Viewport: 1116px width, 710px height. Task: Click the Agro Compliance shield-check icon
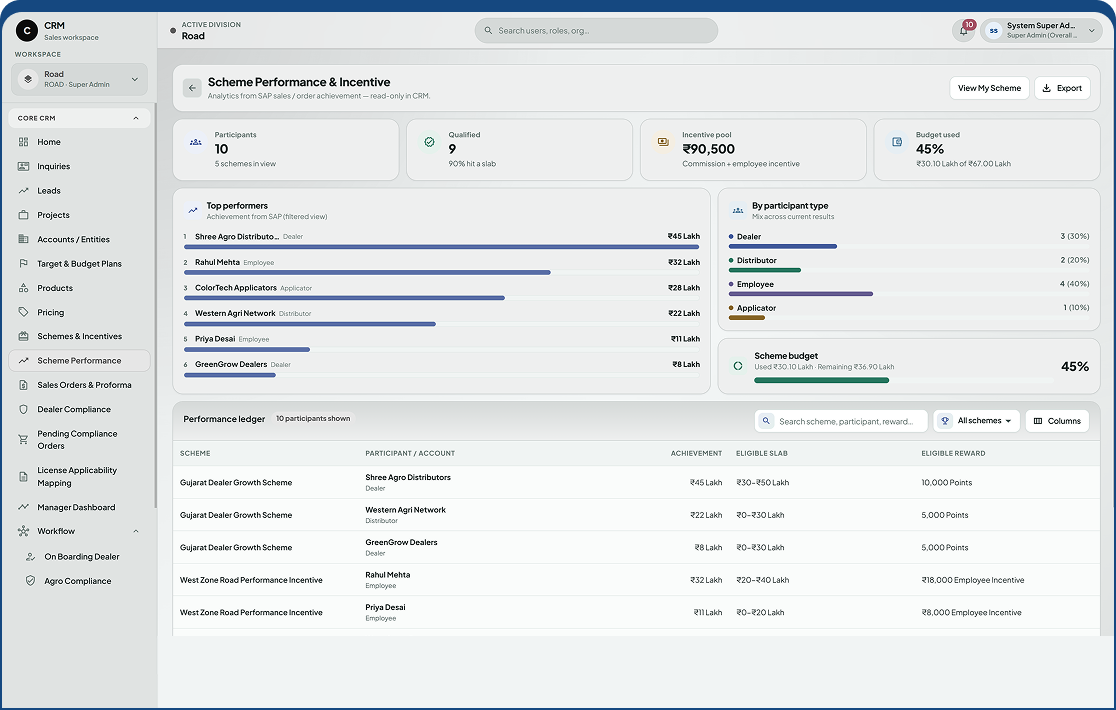tap(31, 581)
